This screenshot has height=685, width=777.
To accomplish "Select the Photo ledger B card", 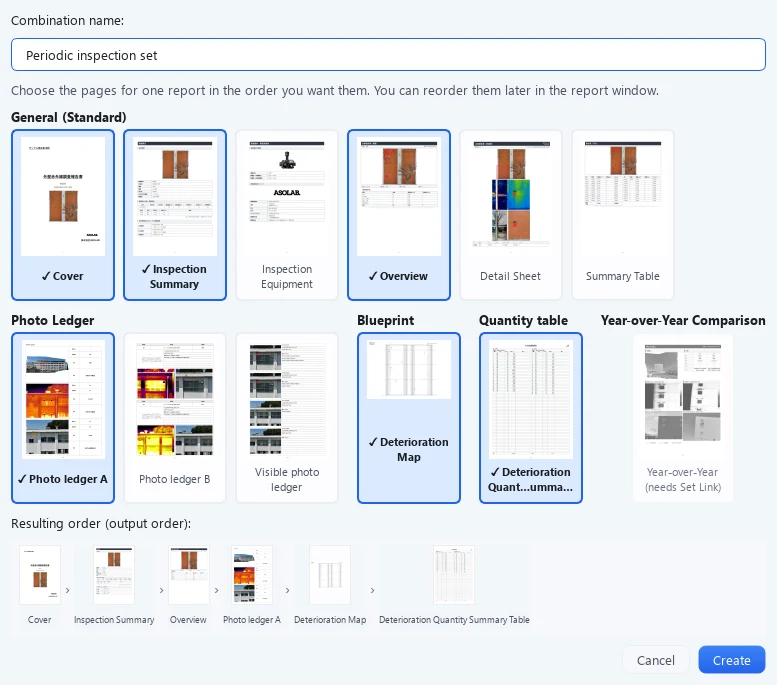I will [175, 418].
